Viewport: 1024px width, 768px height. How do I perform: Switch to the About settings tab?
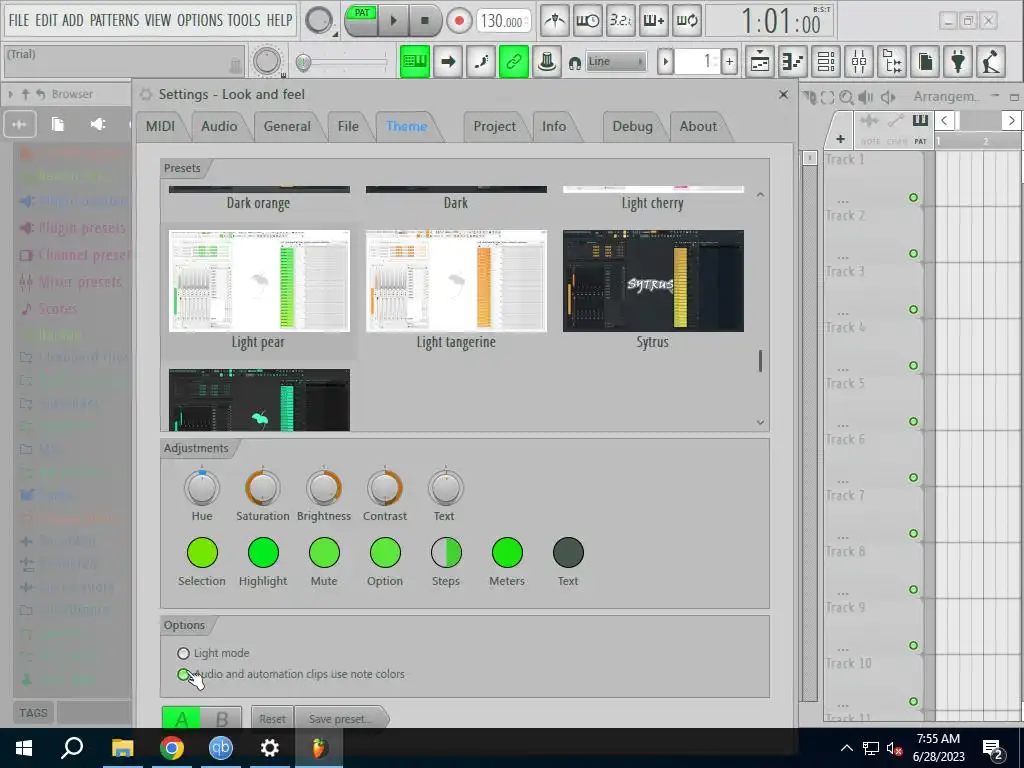[x=698, y=126]
